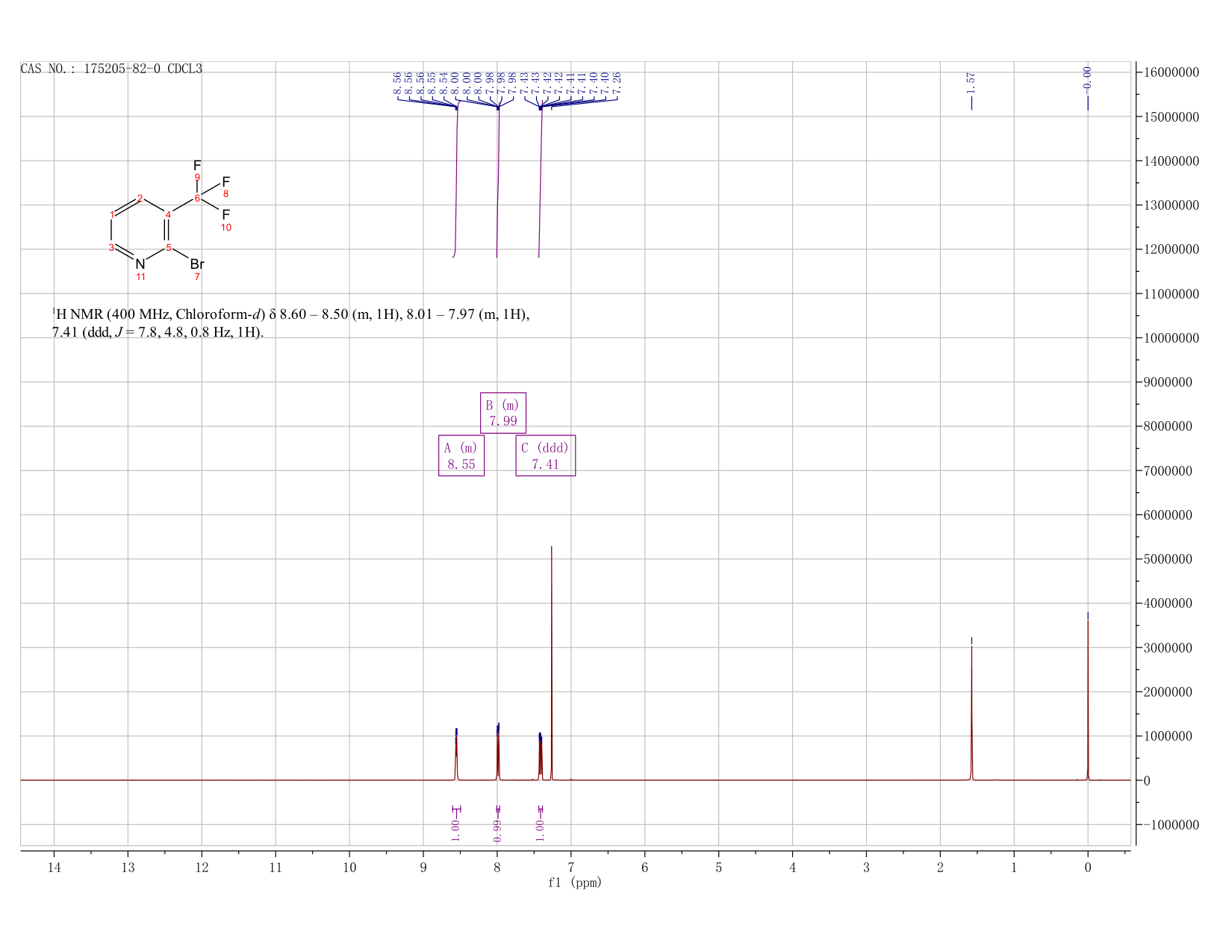Click ring atom label 4 in structure
This screenshot has width=1232, height=952.
point(168,215)
